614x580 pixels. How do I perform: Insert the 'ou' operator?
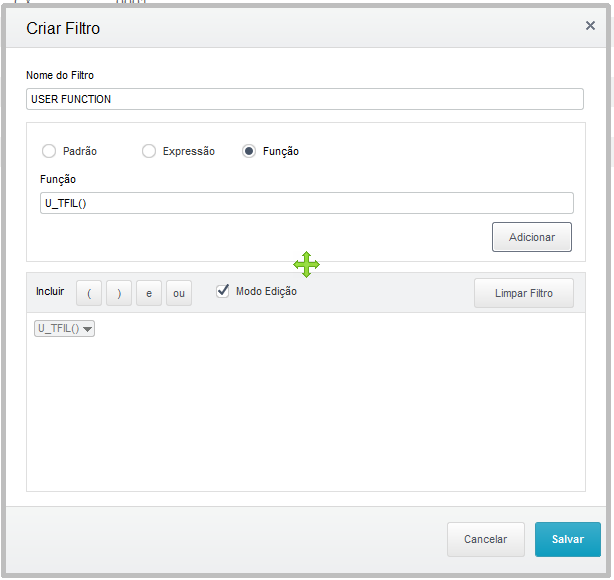[179, 293]
